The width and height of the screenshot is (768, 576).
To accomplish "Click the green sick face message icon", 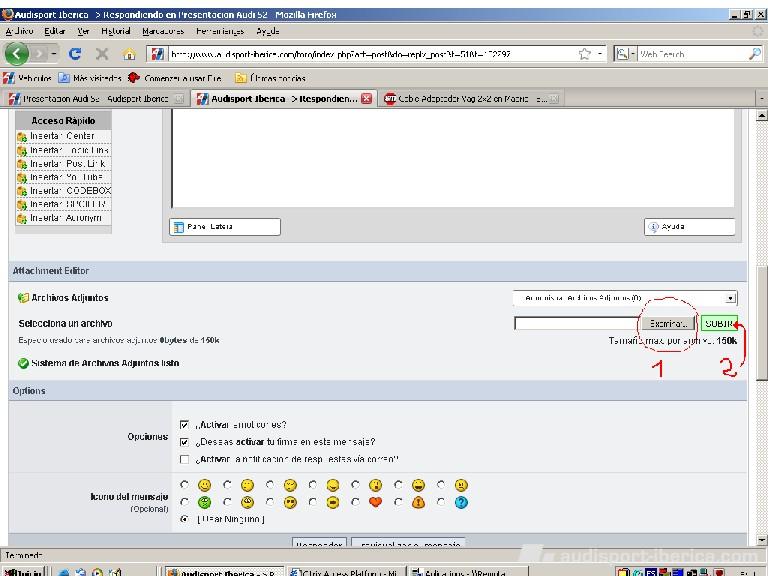I will pos(204,502).
